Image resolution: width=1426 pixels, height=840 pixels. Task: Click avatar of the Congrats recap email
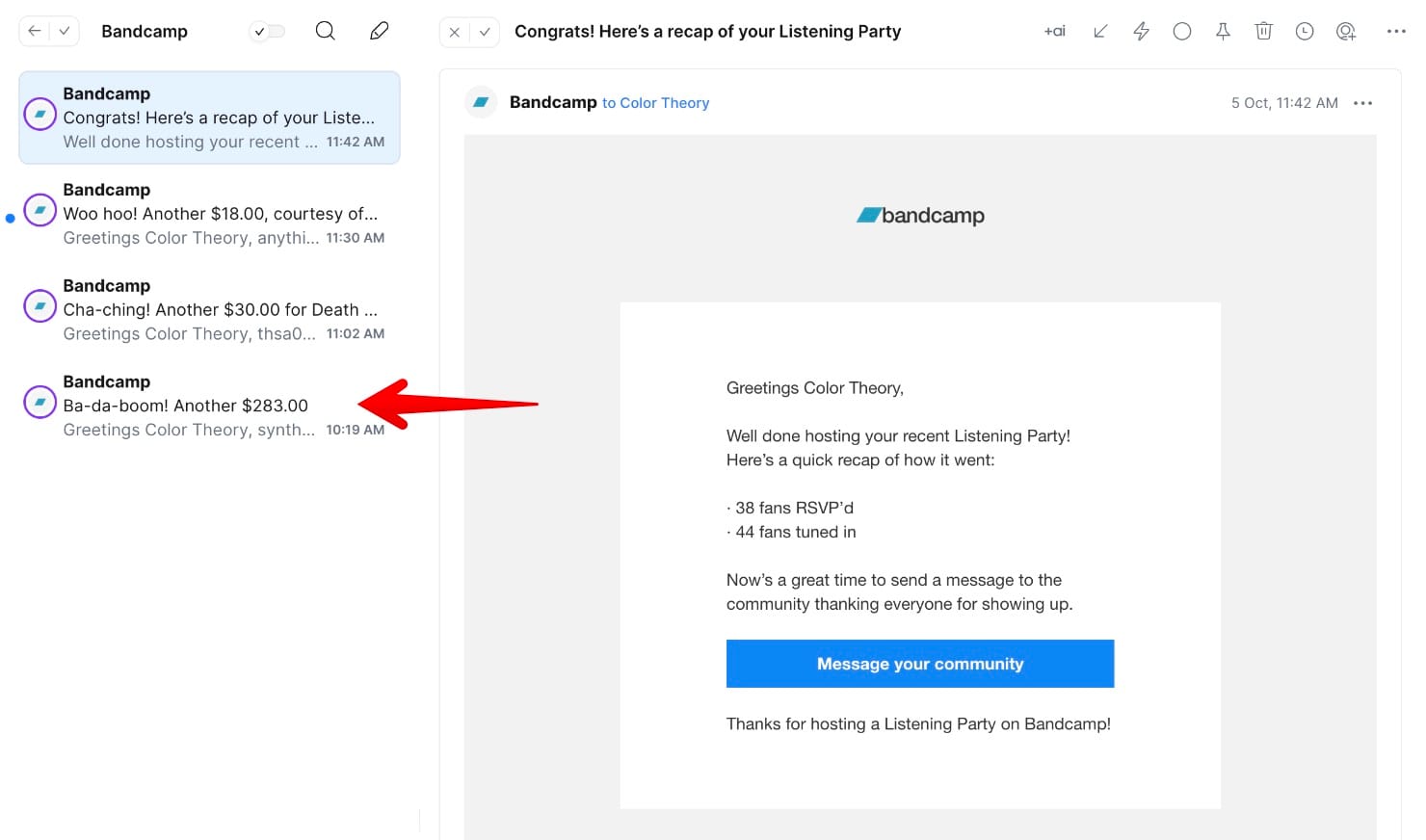point(40,114)
